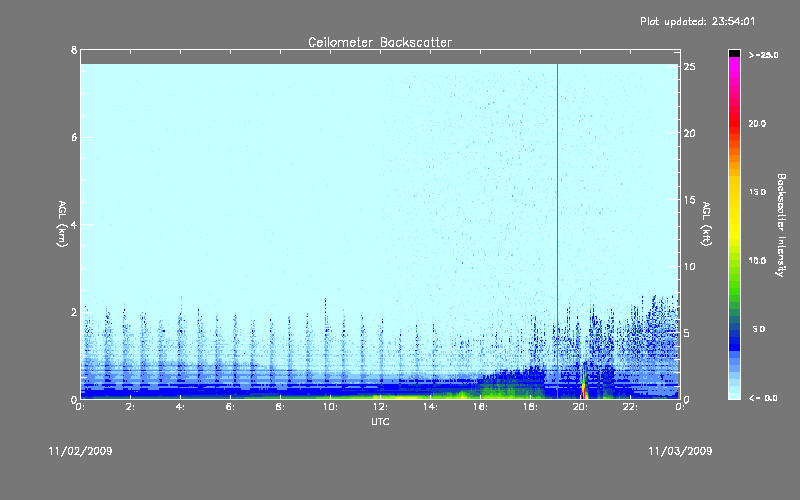
Task: Click the '10.0' colorbar tick label
Action: (757, 260)
